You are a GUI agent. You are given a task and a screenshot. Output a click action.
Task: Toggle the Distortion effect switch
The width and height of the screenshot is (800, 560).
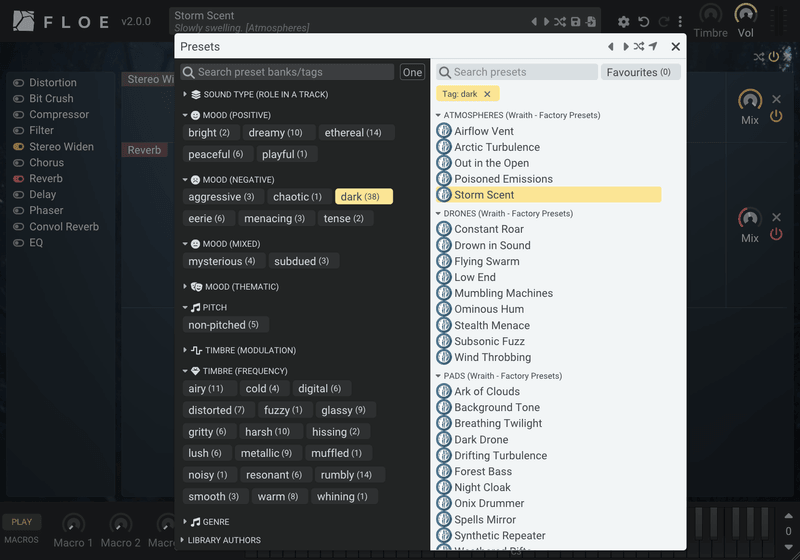click(18, 83)
